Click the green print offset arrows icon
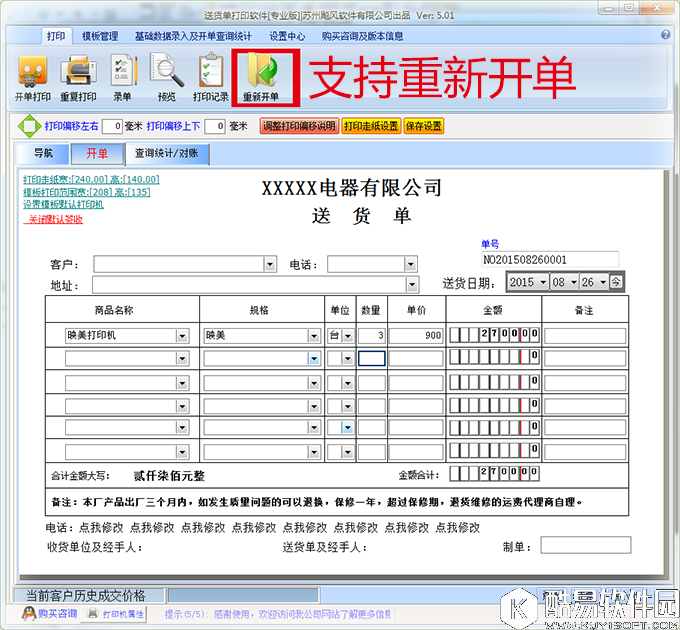680x630 pixels. (29, 126)
